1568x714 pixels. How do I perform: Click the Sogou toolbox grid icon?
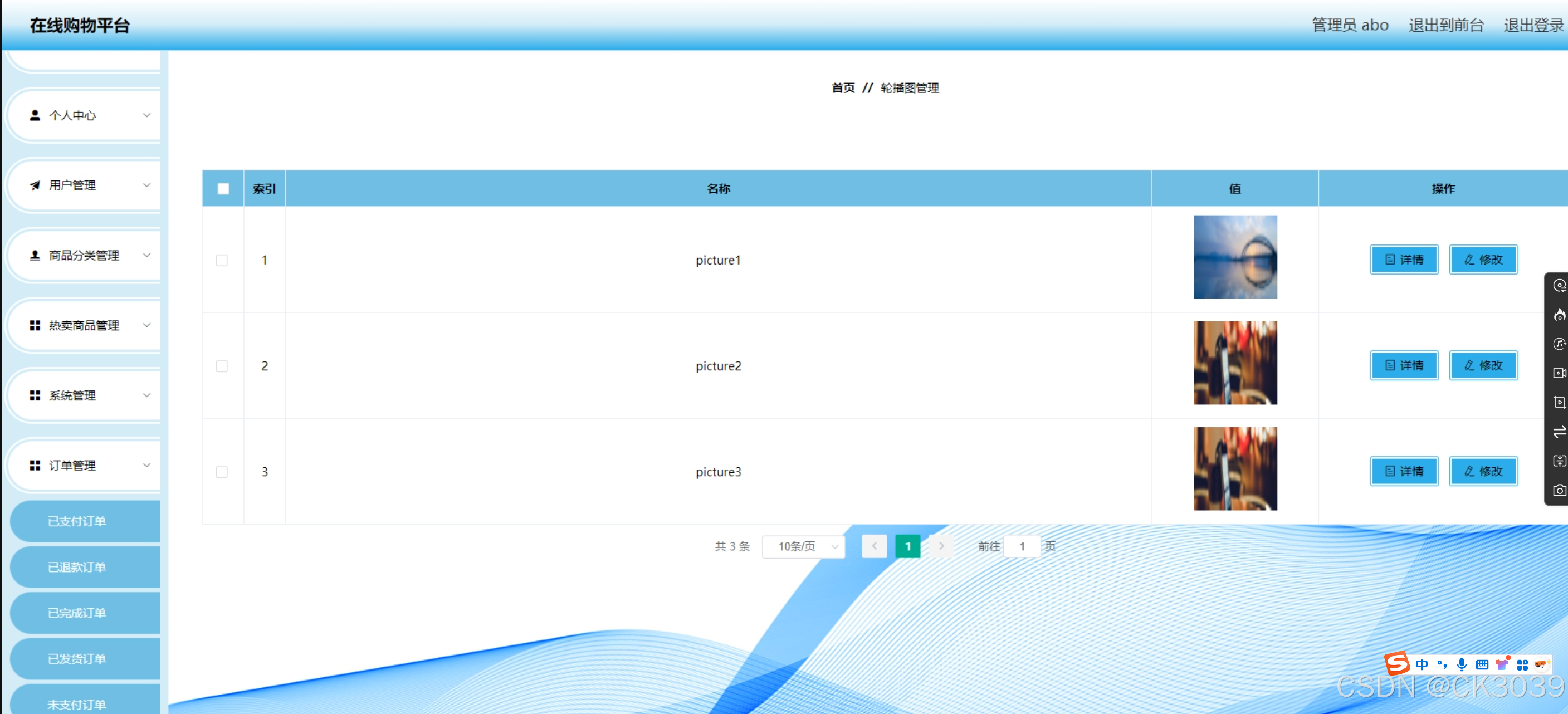[x=1522, y=664]
